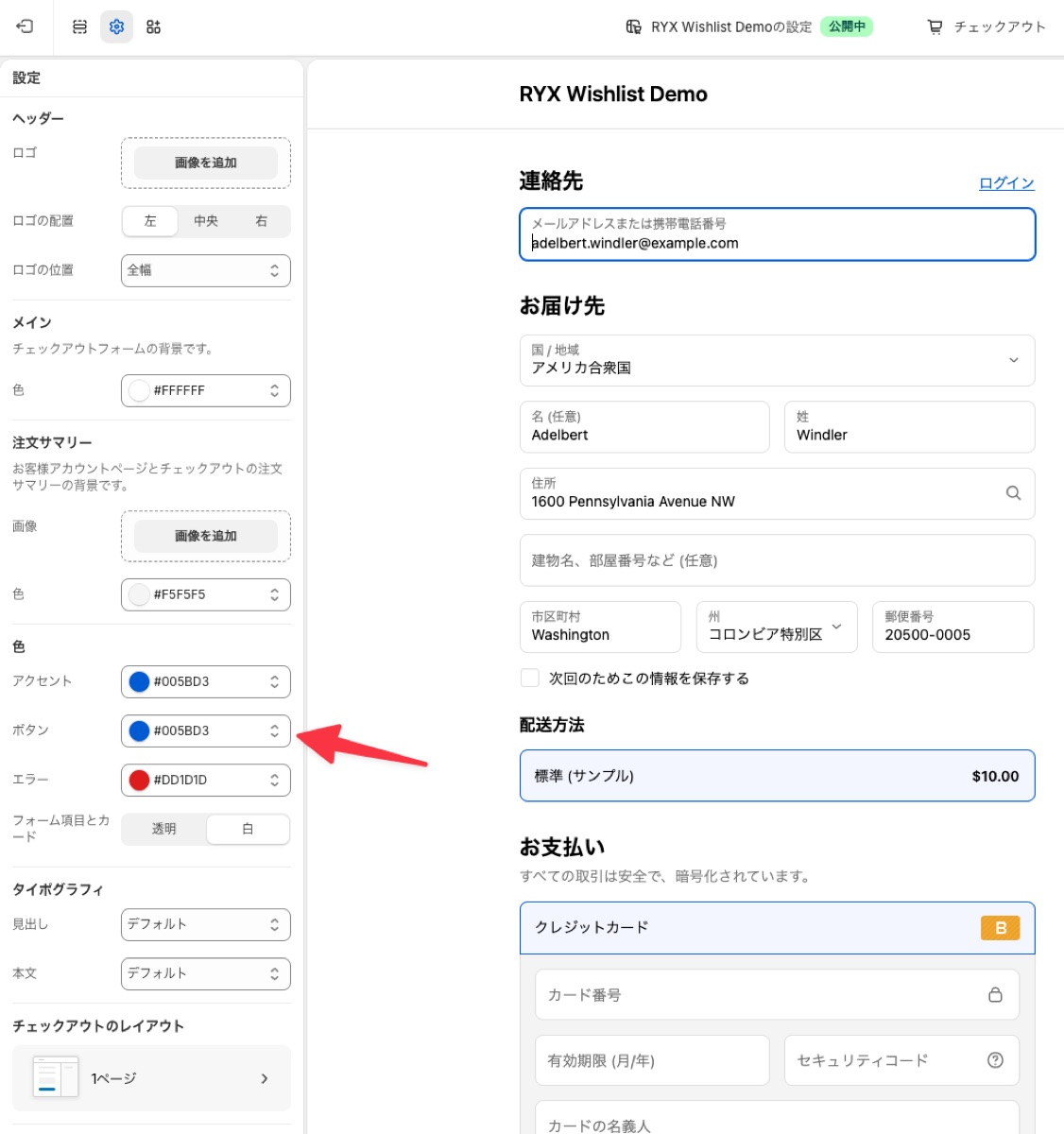Click the checkout cart icon
The image size is (1064, 1134).
935,26
